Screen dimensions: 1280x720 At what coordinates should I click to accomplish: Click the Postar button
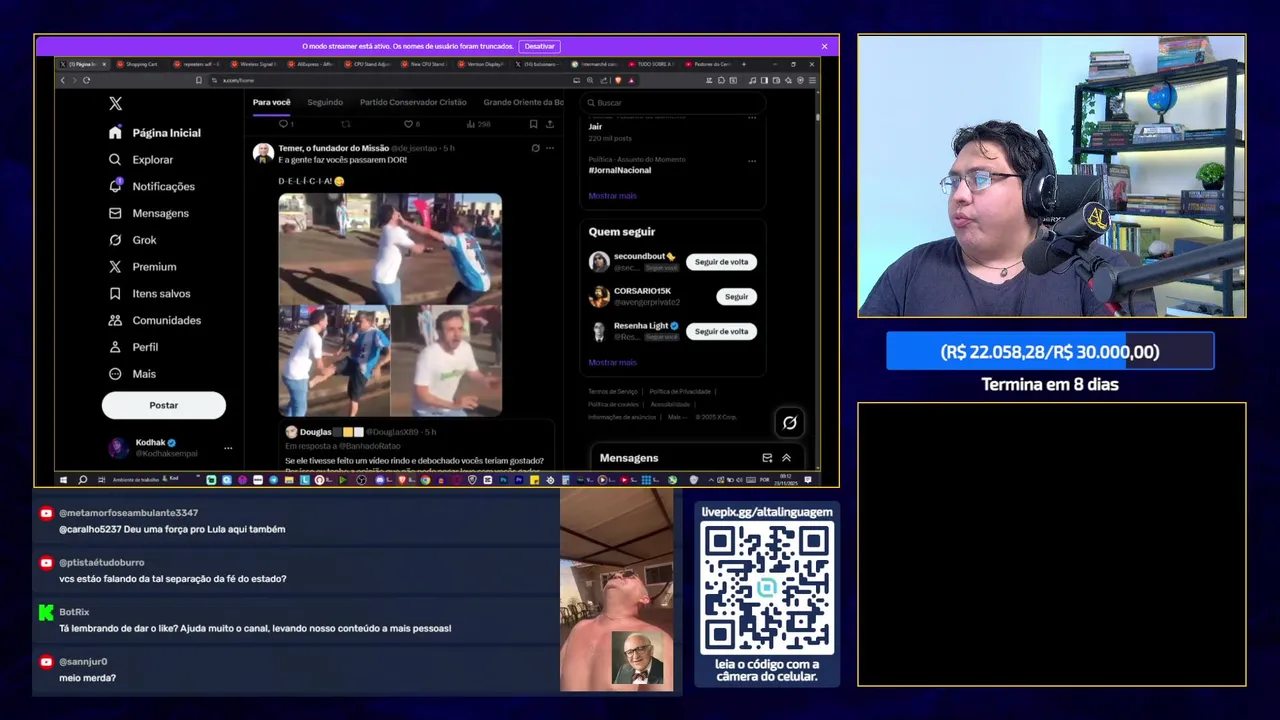[164, 405]
